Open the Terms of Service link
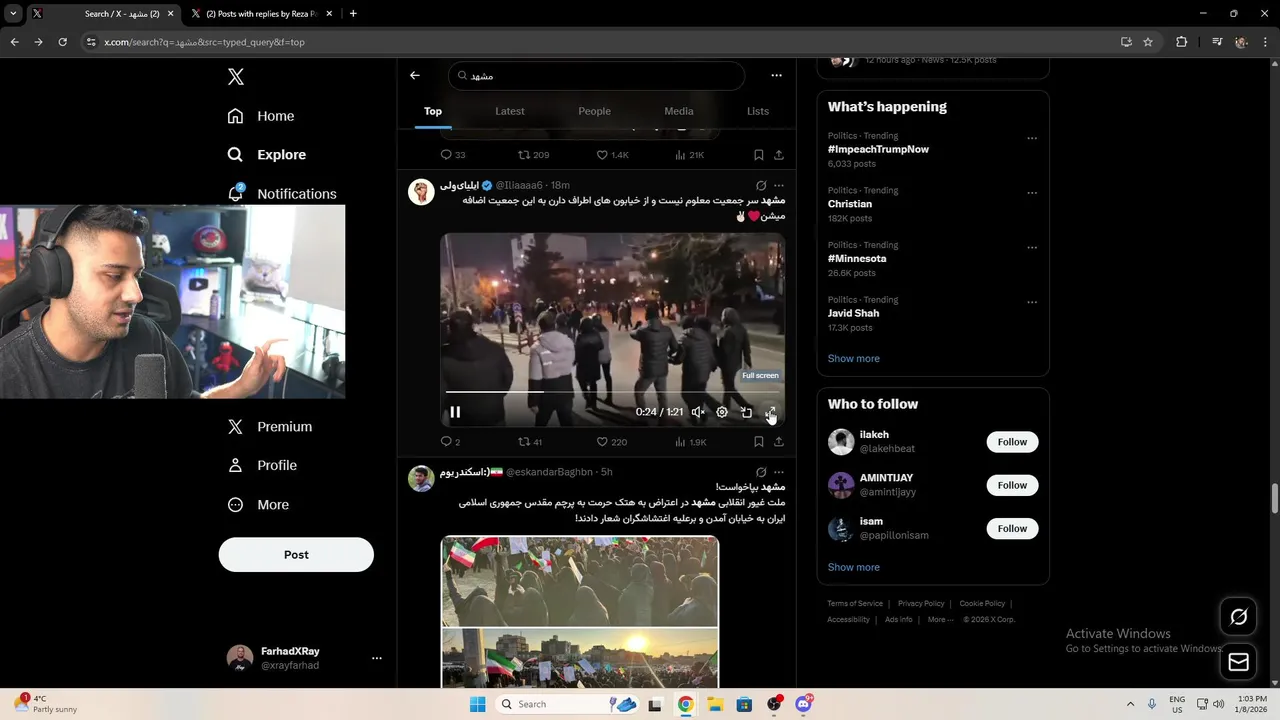Screen dimensions: 1280x720 click(855, 604)
